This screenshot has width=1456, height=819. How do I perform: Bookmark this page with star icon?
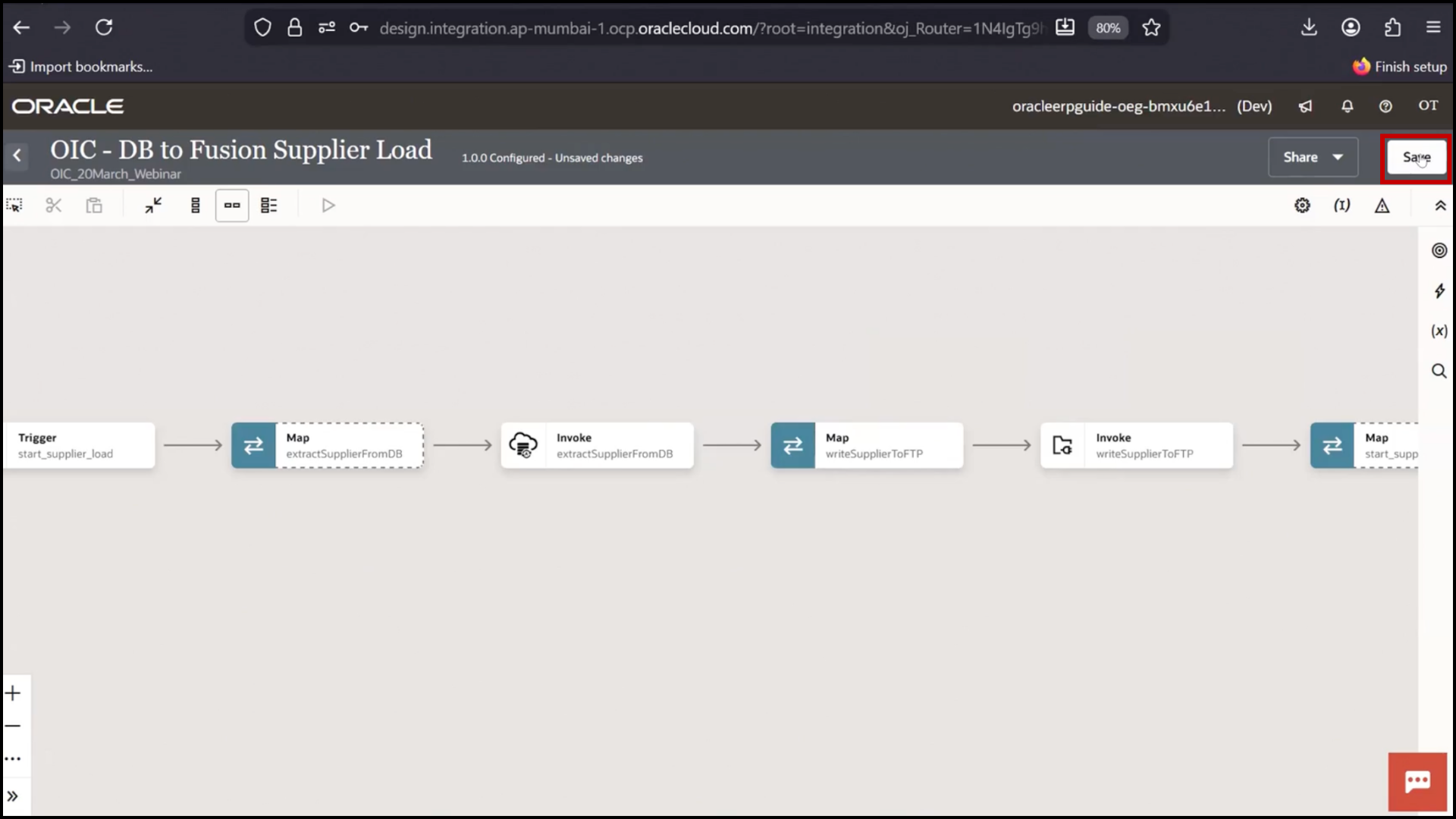(x=1151, y=28)
